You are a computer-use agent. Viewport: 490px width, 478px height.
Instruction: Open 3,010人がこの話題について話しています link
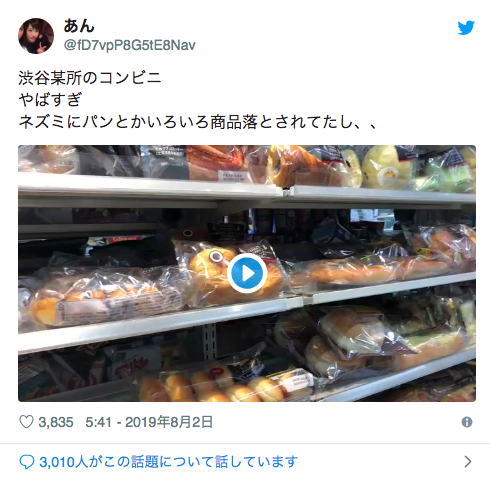tap(168, 462)
